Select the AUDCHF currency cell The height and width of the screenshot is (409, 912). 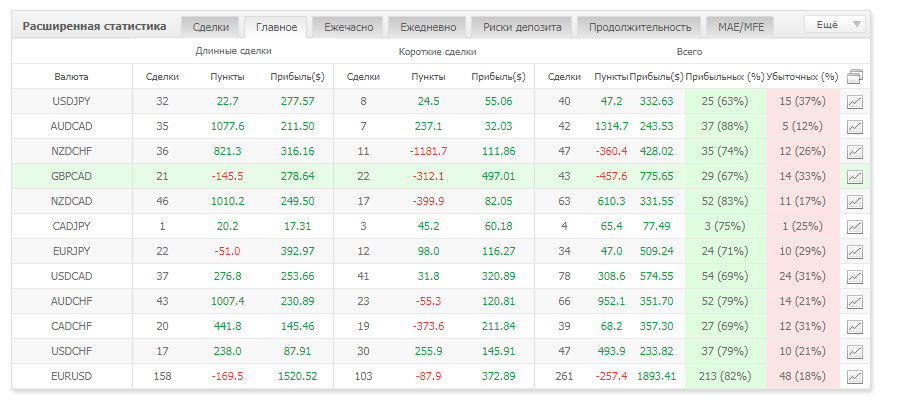point(72,301)
